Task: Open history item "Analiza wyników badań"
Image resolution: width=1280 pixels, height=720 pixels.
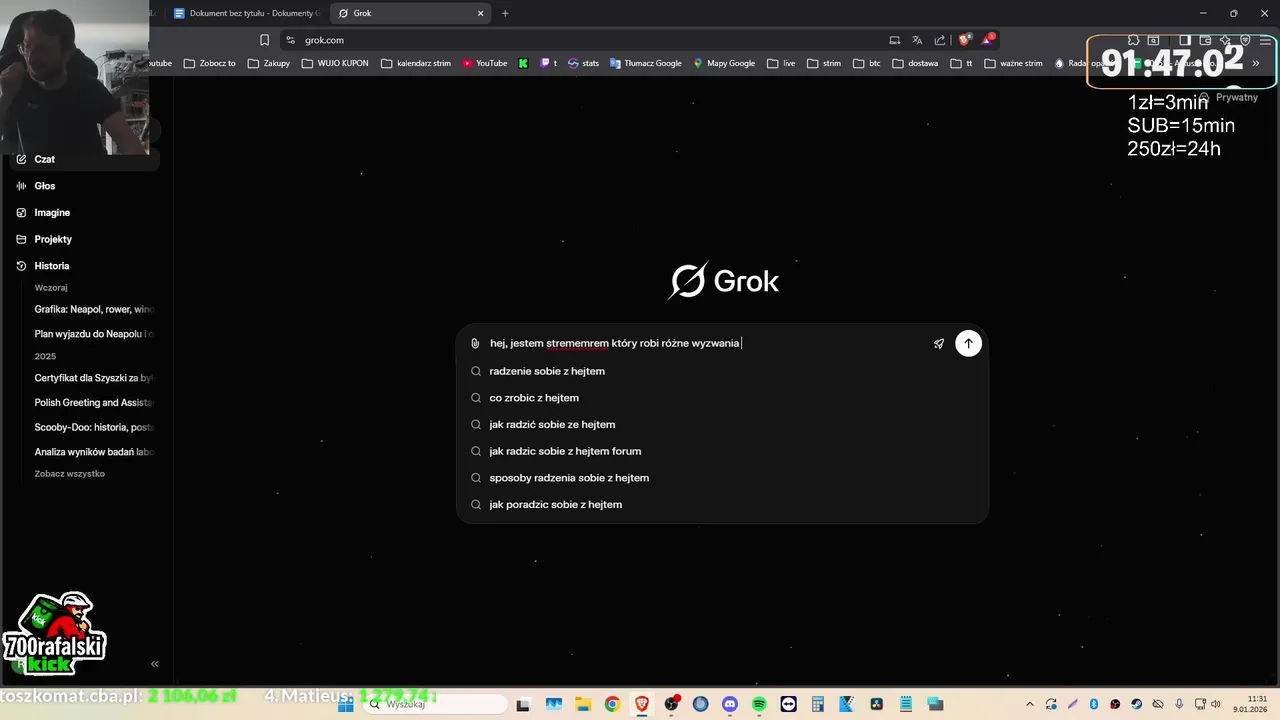Action: tap(94, 451)
